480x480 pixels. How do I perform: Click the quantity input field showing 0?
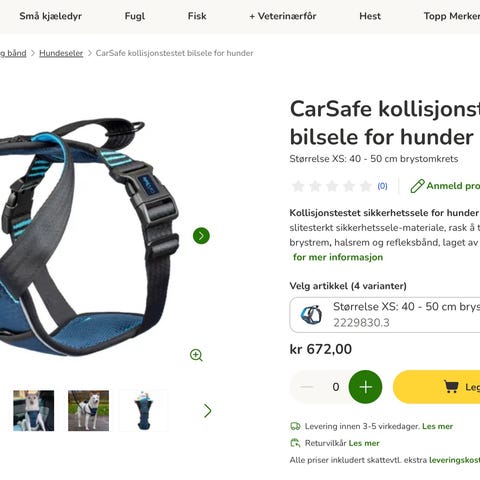click(335, 387)
